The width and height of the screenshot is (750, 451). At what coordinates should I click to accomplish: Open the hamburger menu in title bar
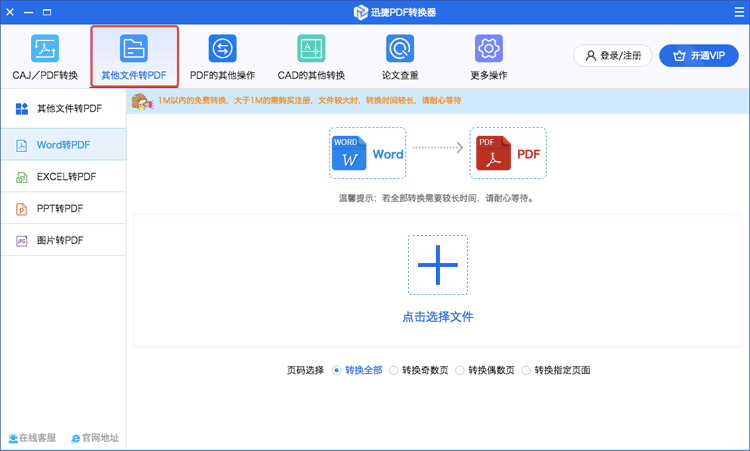coord(739,12)
